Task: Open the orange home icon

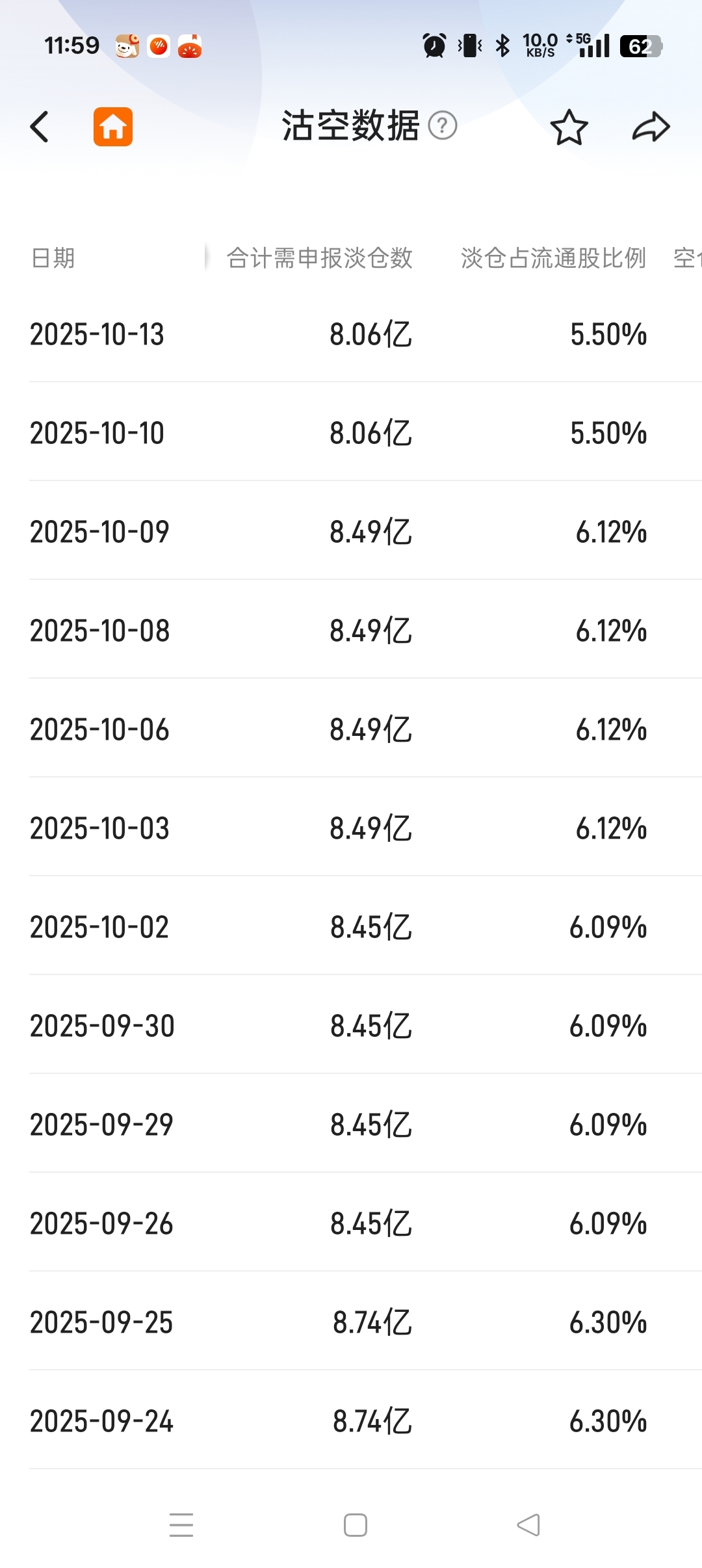Action: coord(113,127)
